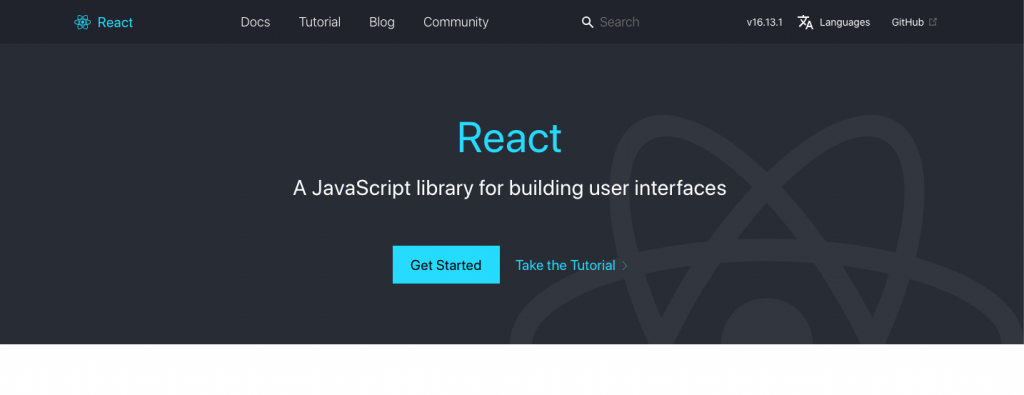This screenshot has height=395, width=1024.
Task: Go to the Blog page
Action: pos(381,22)
